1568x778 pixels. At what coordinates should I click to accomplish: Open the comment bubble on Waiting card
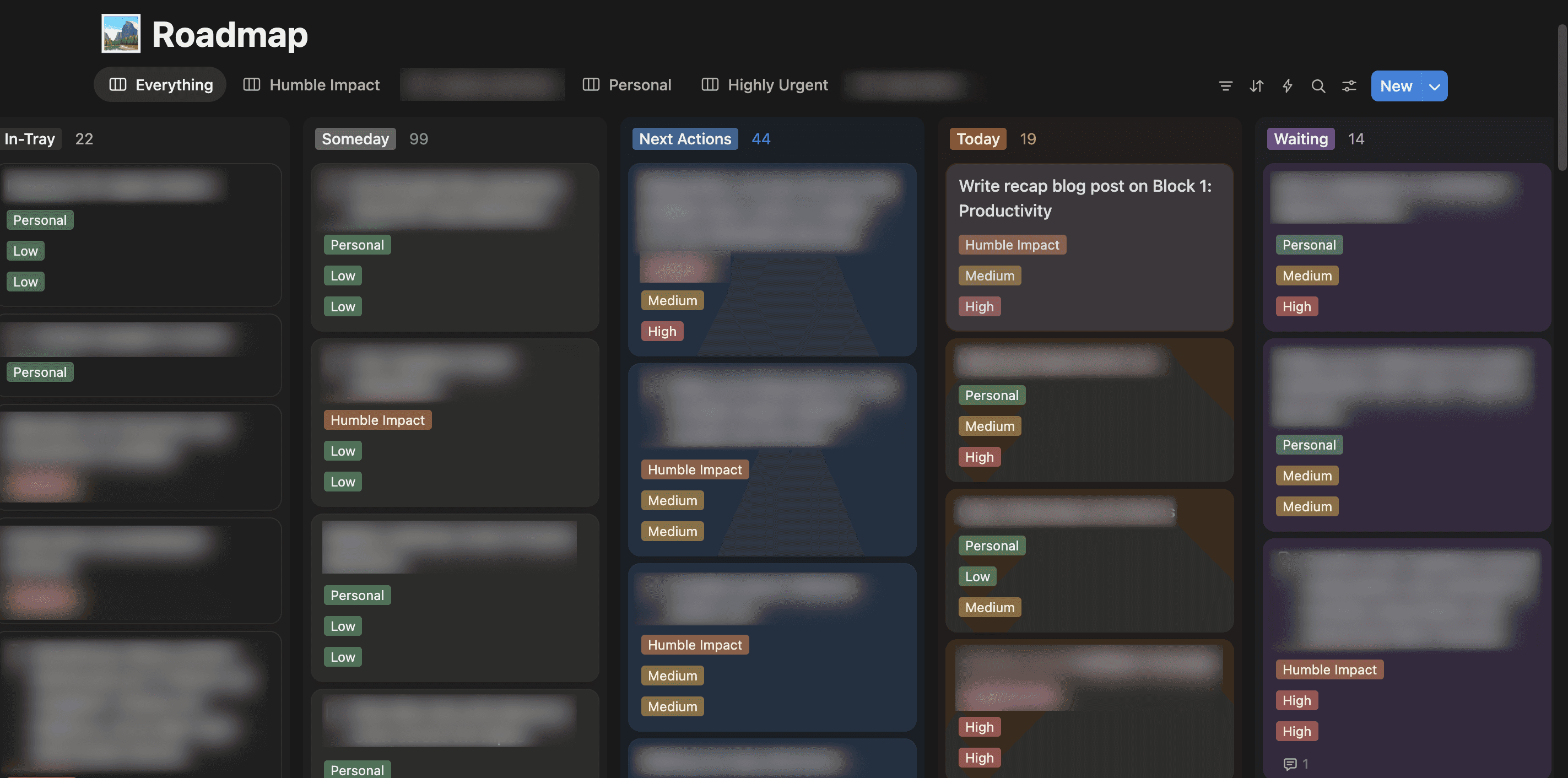1289,763
